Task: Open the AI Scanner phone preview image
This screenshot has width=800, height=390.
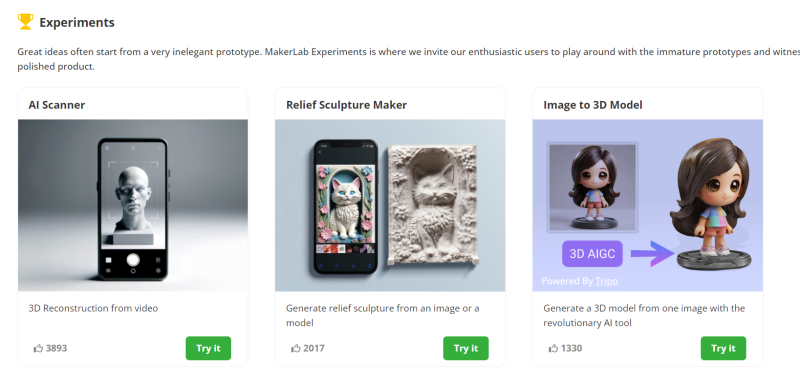Action: click(x=133, y=205)
